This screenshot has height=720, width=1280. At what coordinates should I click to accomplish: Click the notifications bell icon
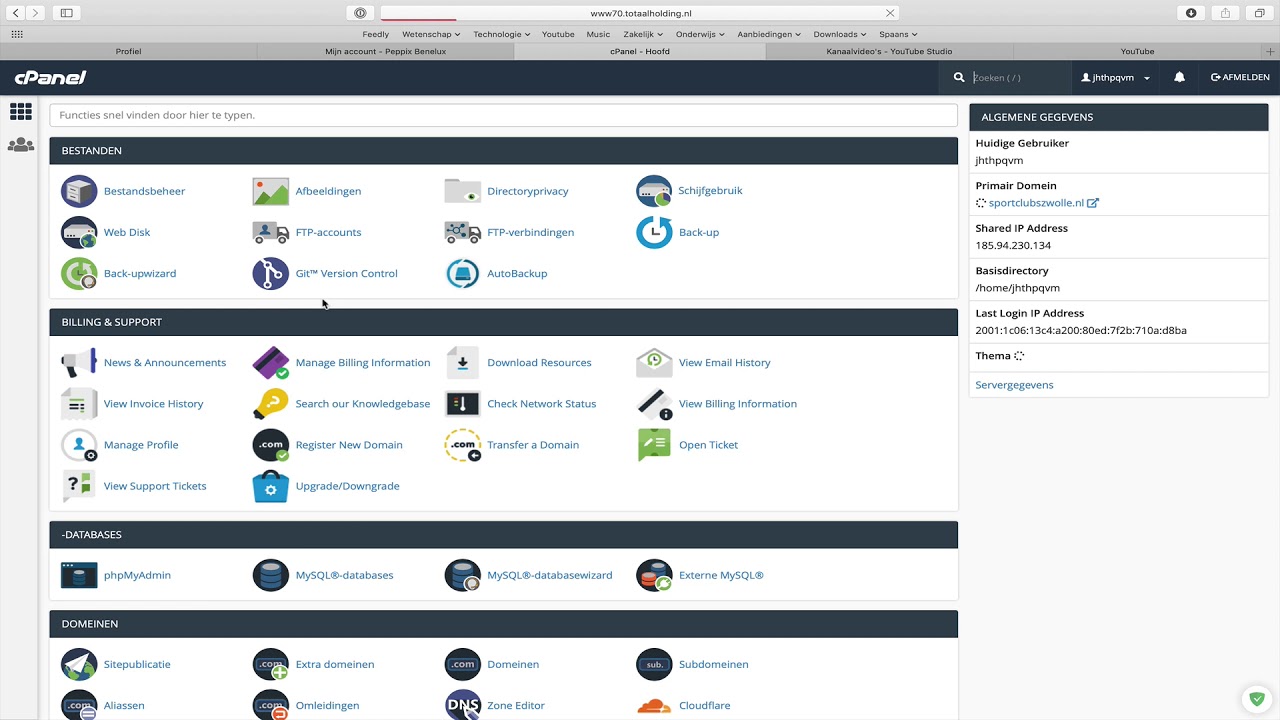1179,77
